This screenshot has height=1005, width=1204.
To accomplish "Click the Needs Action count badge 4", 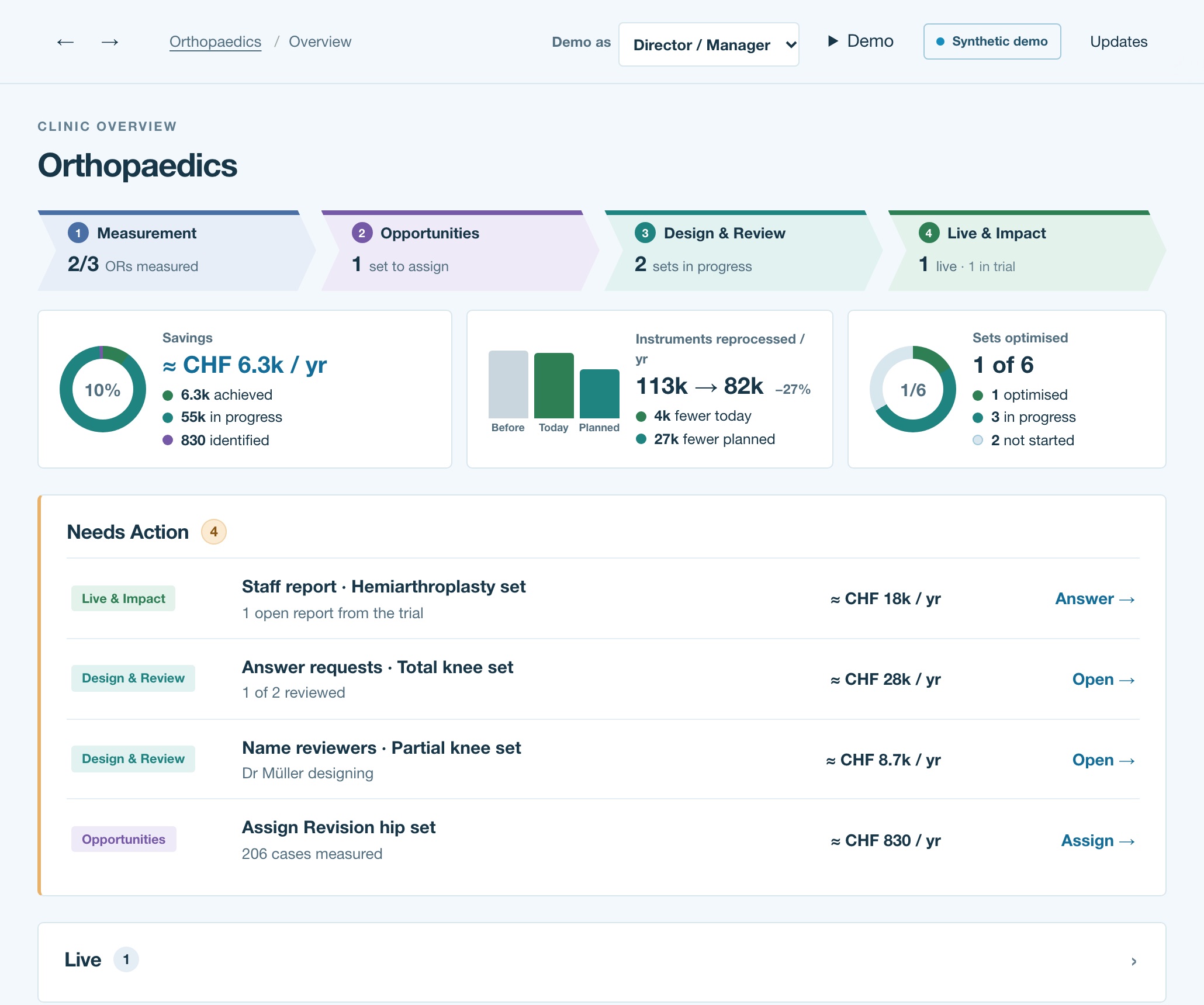I will pos(214,532).
